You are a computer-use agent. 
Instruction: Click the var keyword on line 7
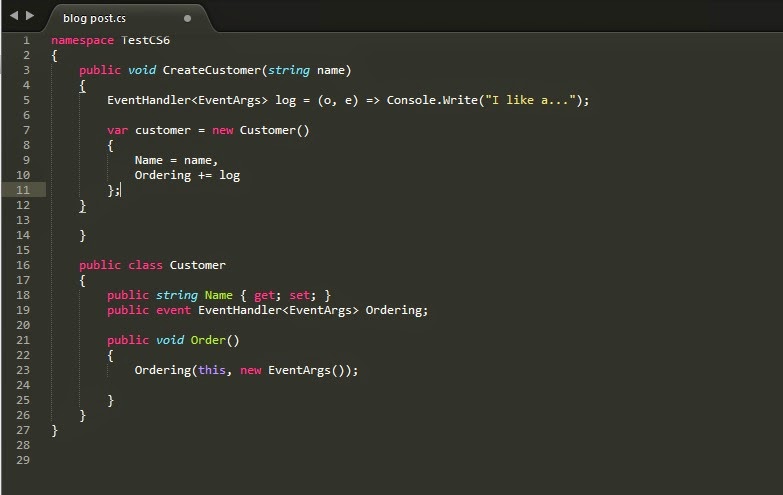[117, 130]
